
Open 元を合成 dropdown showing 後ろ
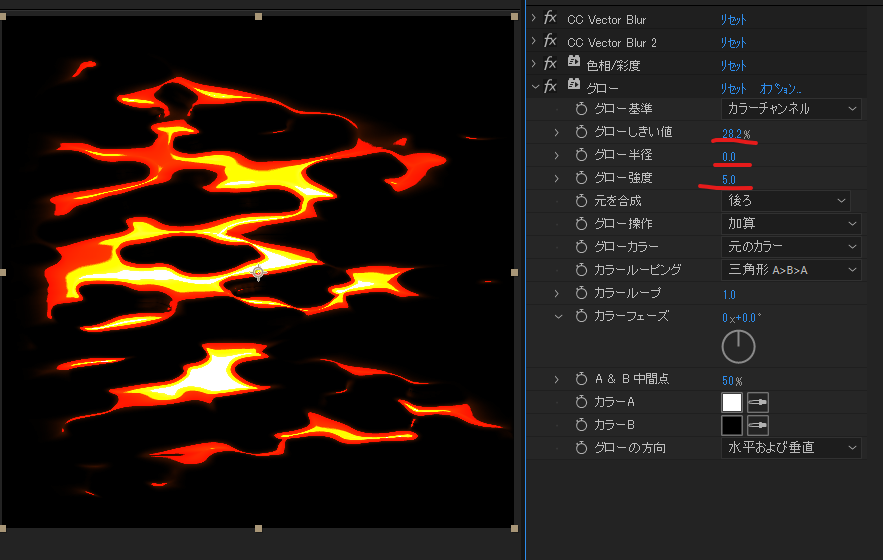pos(785,201)
